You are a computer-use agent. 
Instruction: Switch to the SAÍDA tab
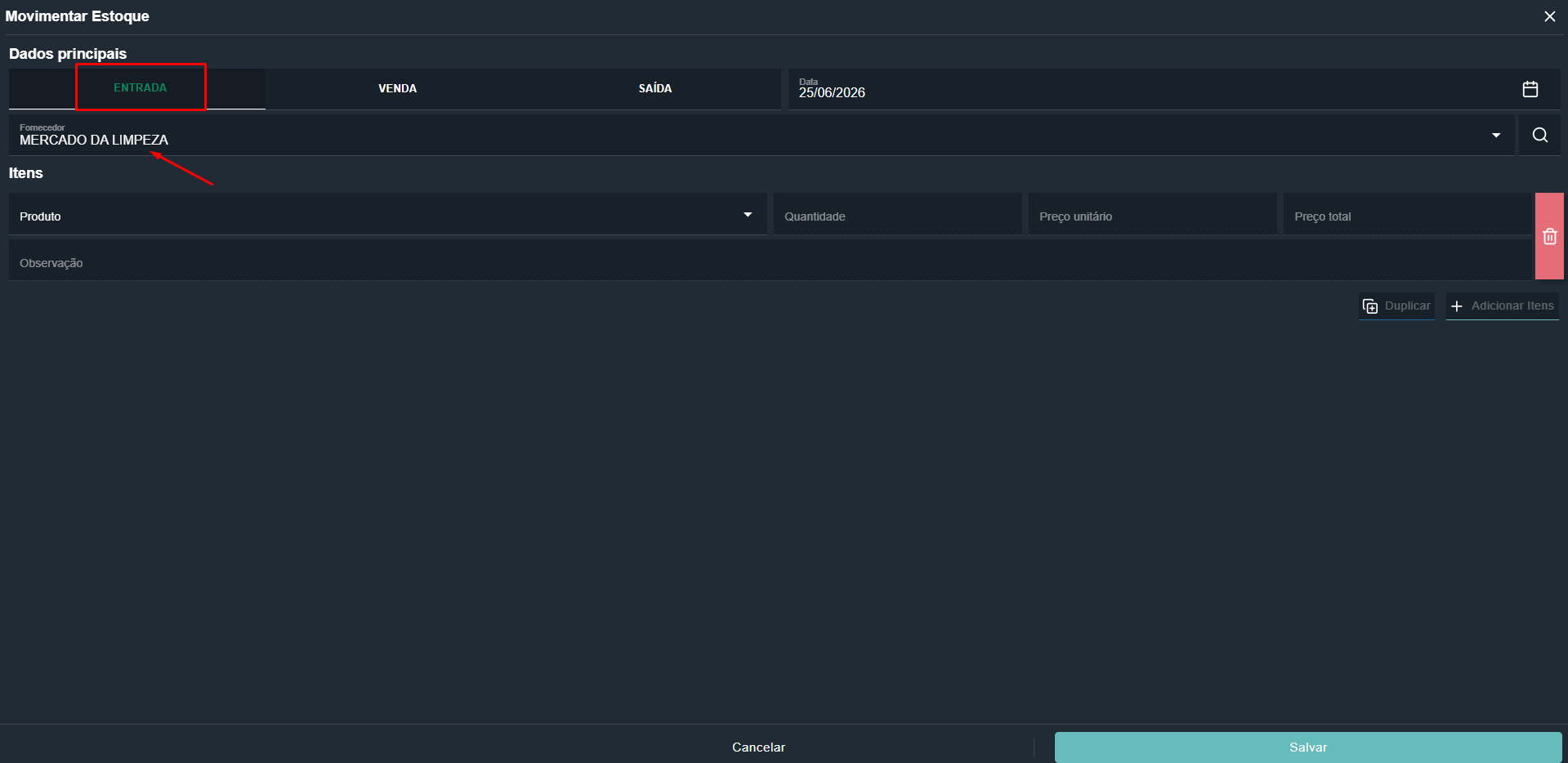[655, 88]
